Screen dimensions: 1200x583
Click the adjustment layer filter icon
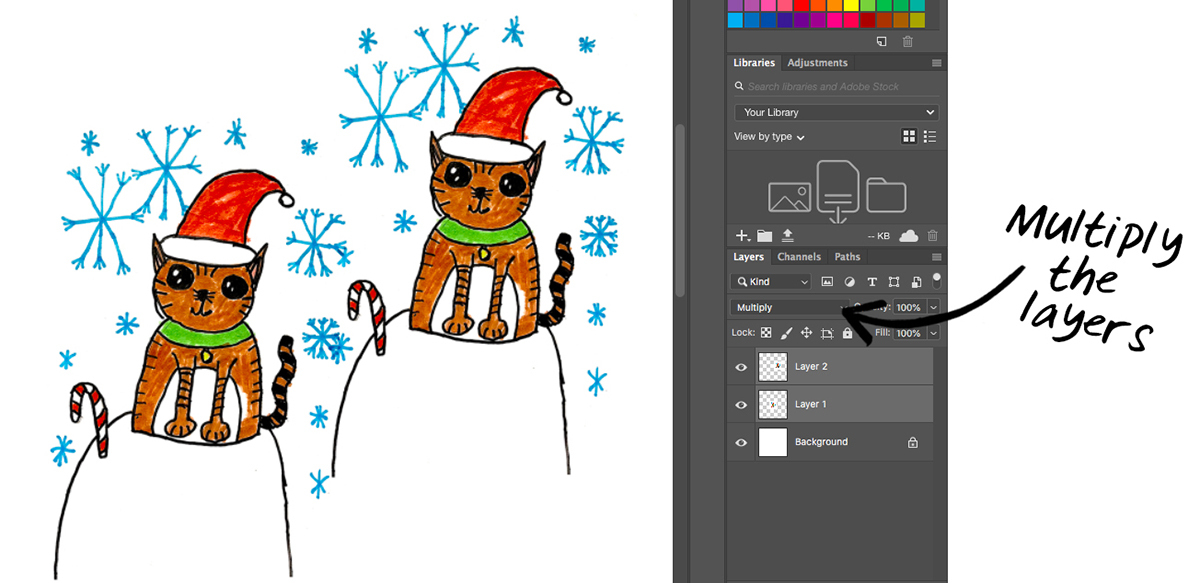(850, 282)
